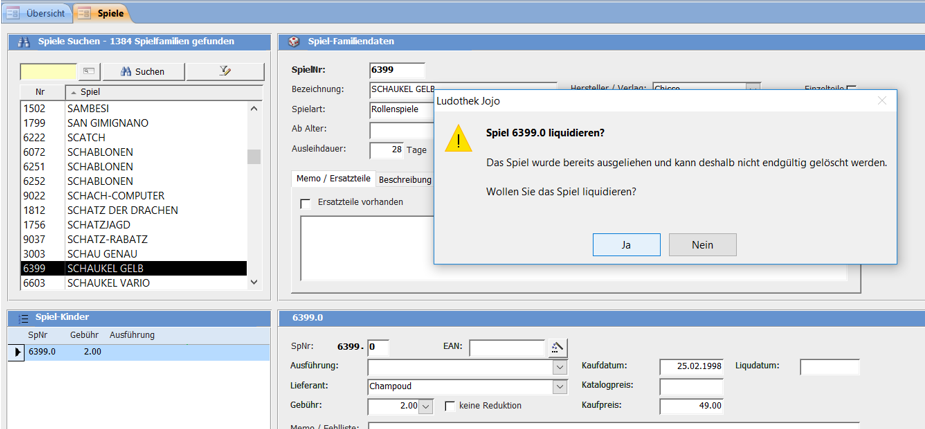
Task: Click the SpNr suffix field showing 0
Action: [378, 347]
